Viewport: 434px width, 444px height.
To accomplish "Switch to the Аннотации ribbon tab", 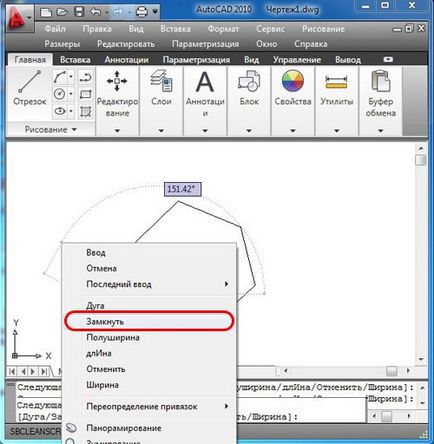I will [x=126, y=60].
